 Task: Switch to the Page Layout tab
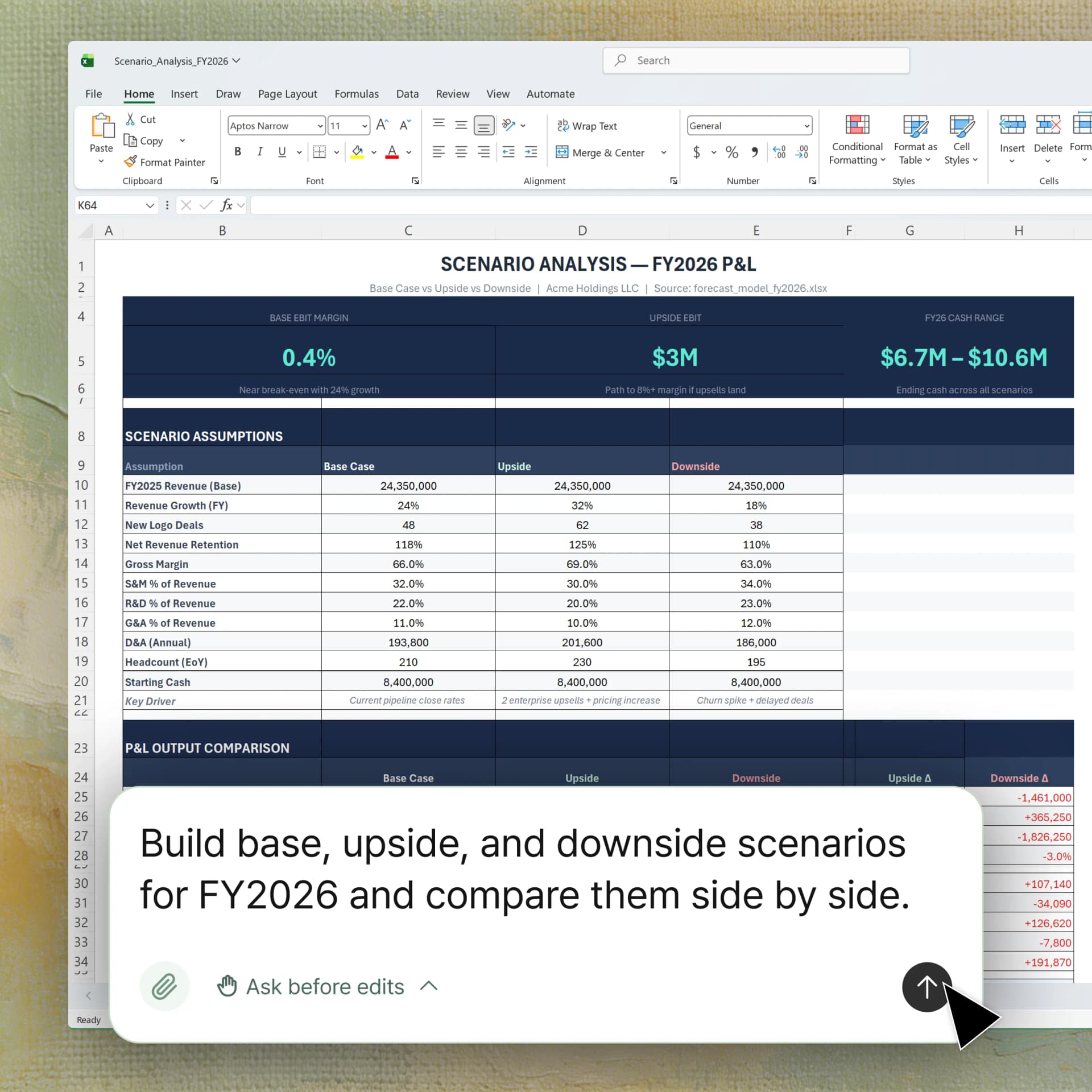coord(287,94)
